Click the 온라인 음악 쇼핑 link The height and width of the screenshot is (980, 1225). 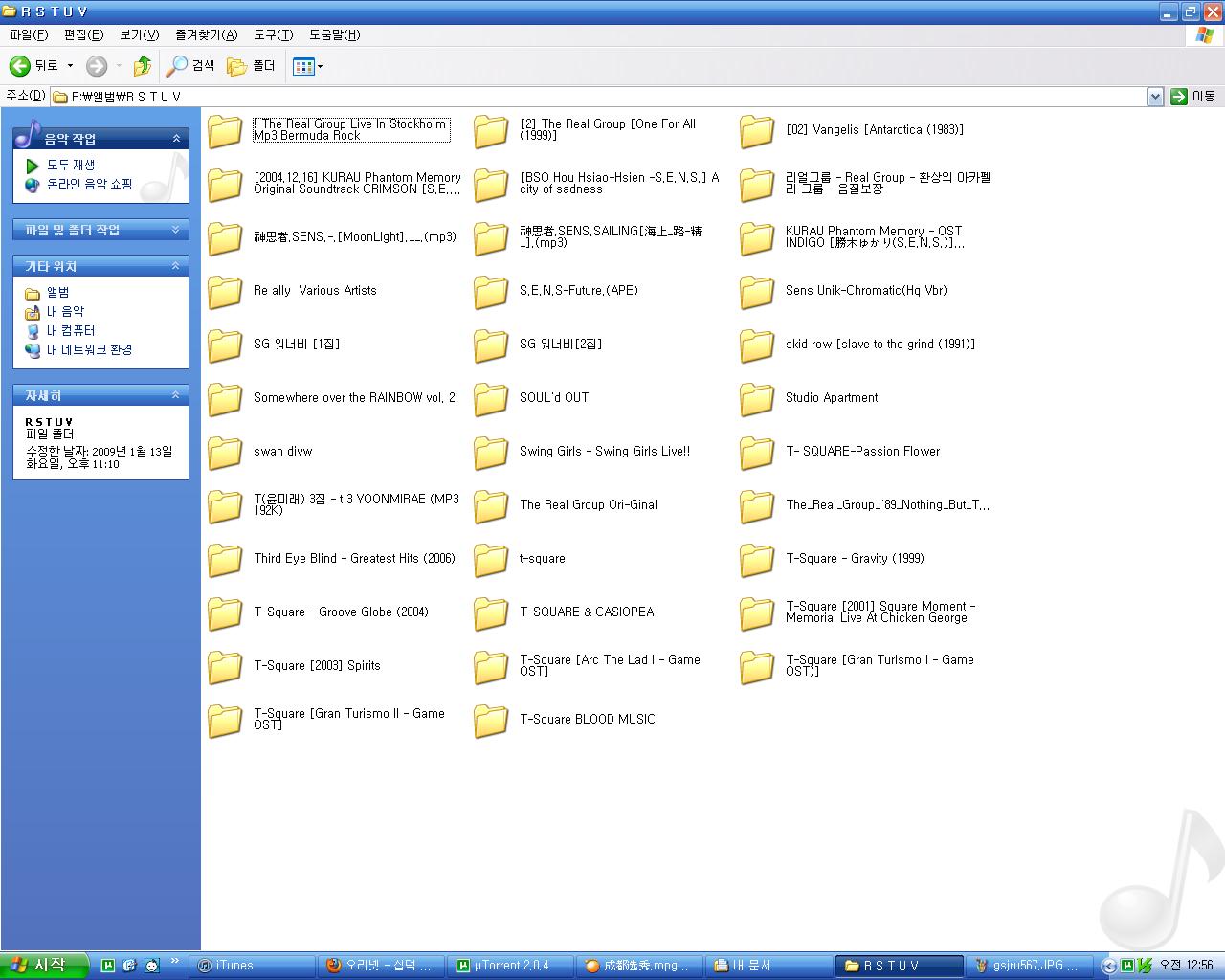pyautogui.click(x=90, y=185)
